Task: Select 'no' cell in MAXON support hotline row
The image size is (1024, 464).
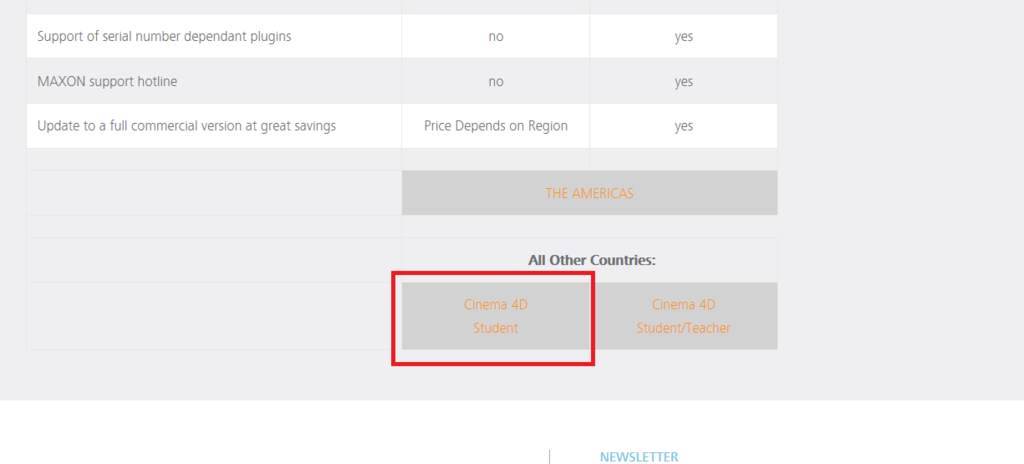Action: tap(496, 82)
